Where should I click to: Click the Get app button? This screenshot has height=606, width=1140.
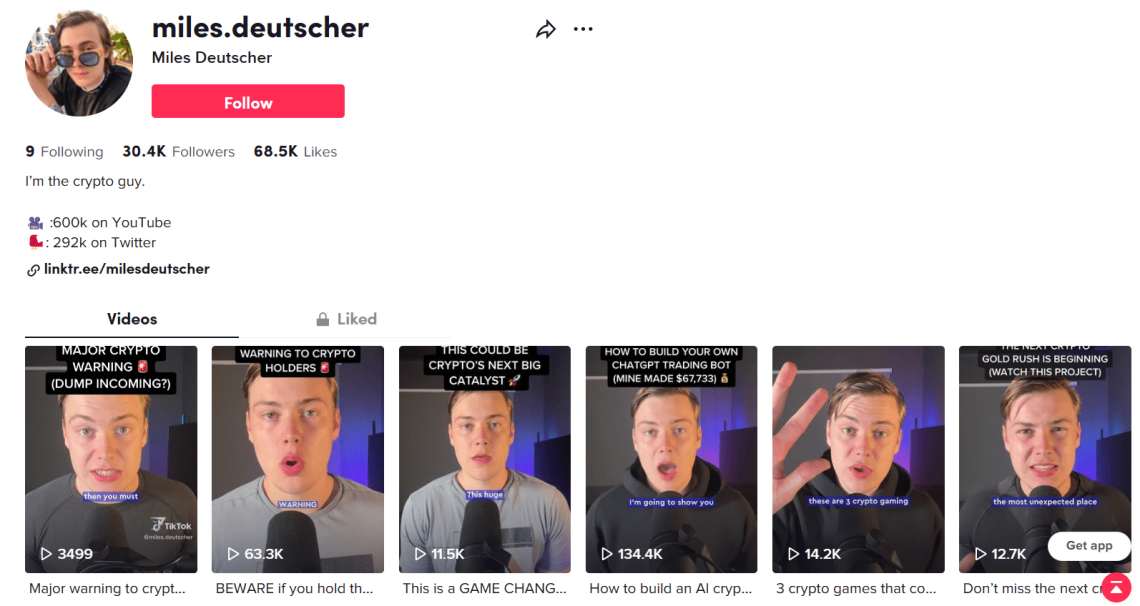[x=1088, y=546]
